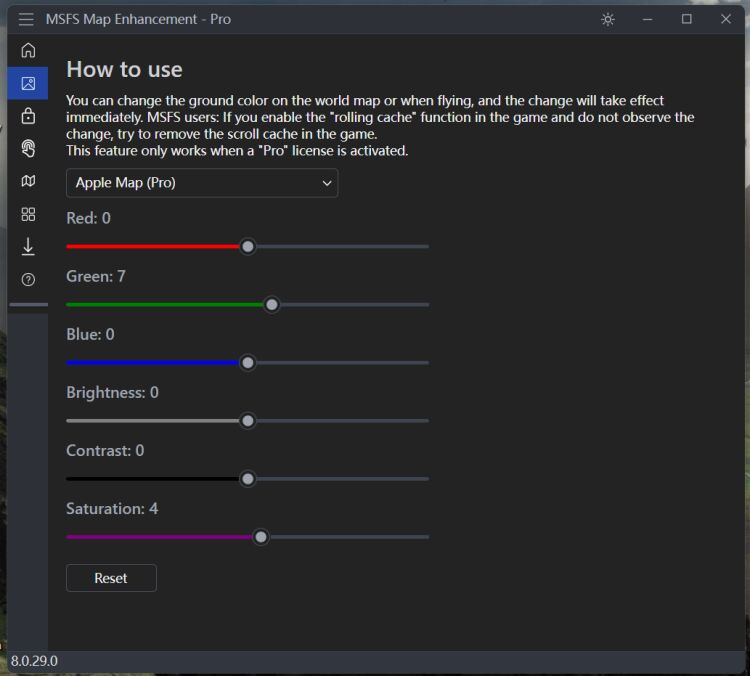The image size is (750, 676).
Task: Click the 'Contrast: 0' label
Action: click(x=105, y=451)
